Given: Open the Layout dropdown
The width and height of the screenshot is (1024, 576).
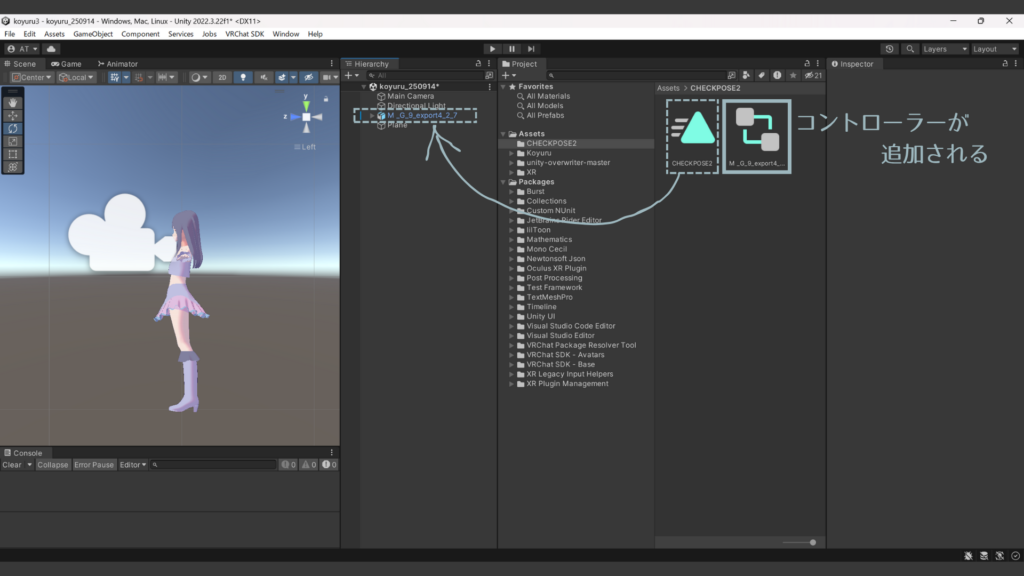Looking at the screenshot, I should 994,48.
